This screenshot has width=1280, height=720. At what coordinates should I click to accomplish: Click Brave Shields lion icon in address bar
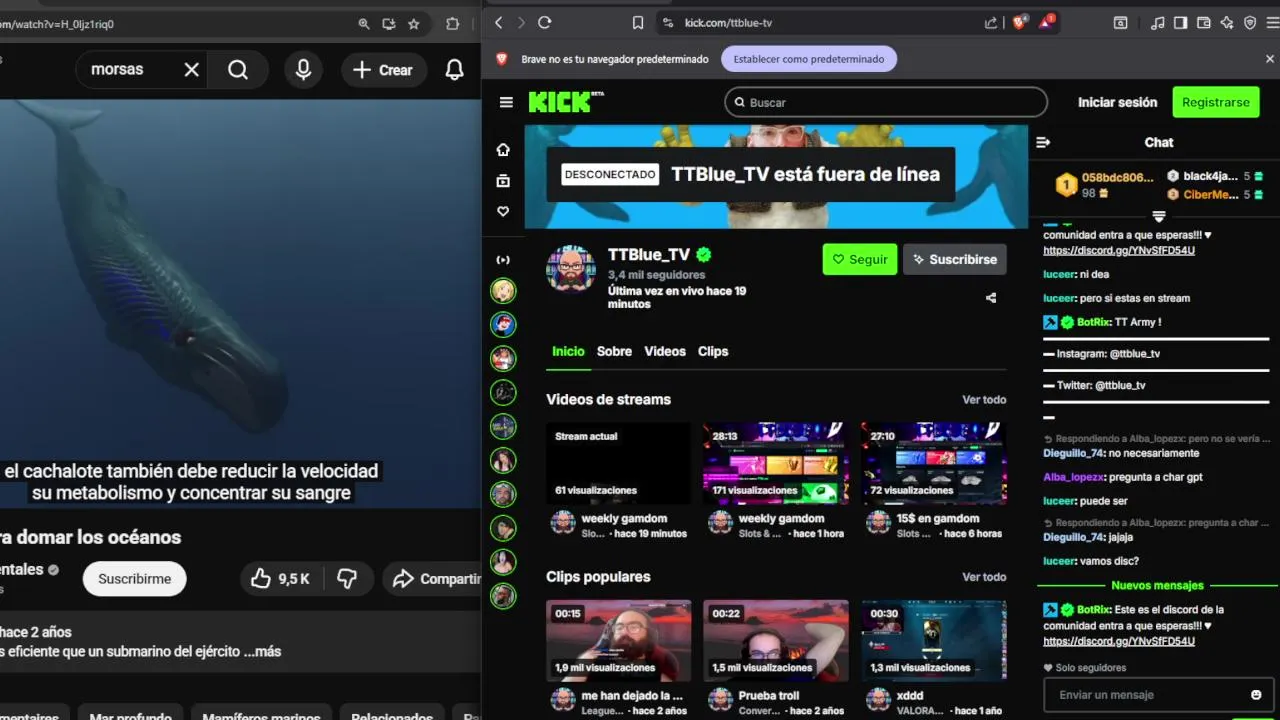coord(1020,22)
